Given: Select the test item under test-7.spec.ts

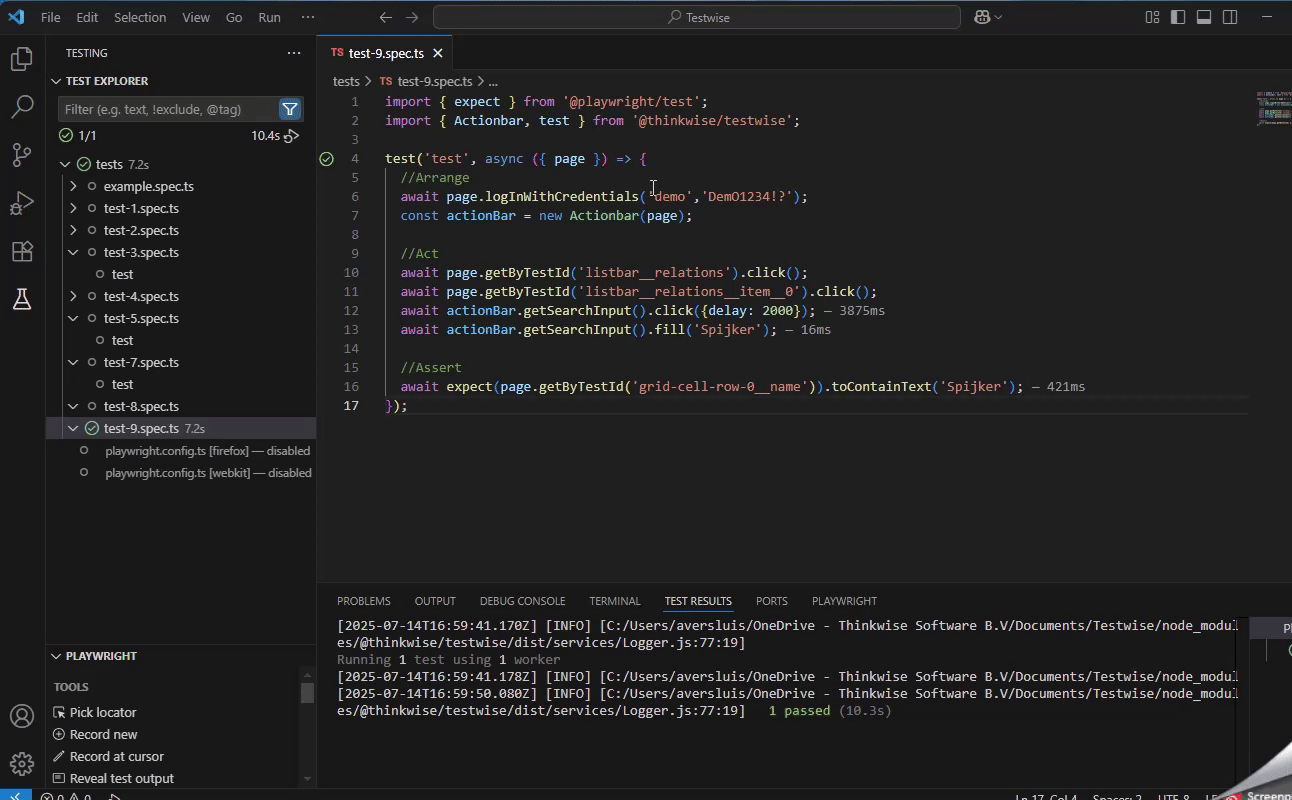Looking at the screenshot, I should [x=122, y=384].
